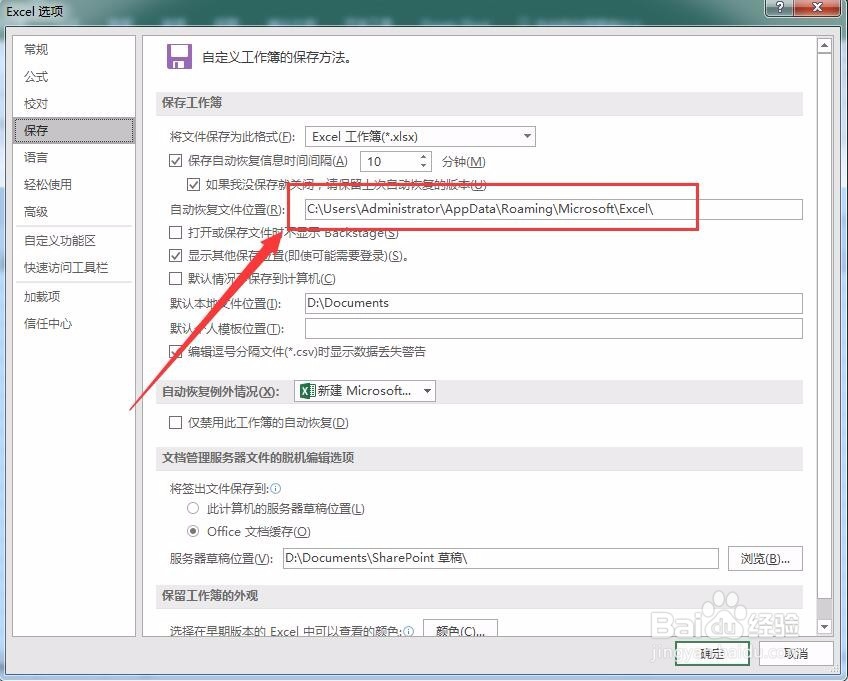848x681 pixels.
Task: Increase AutoRecover minutes with up arrow
Action: tap(423, 156)
